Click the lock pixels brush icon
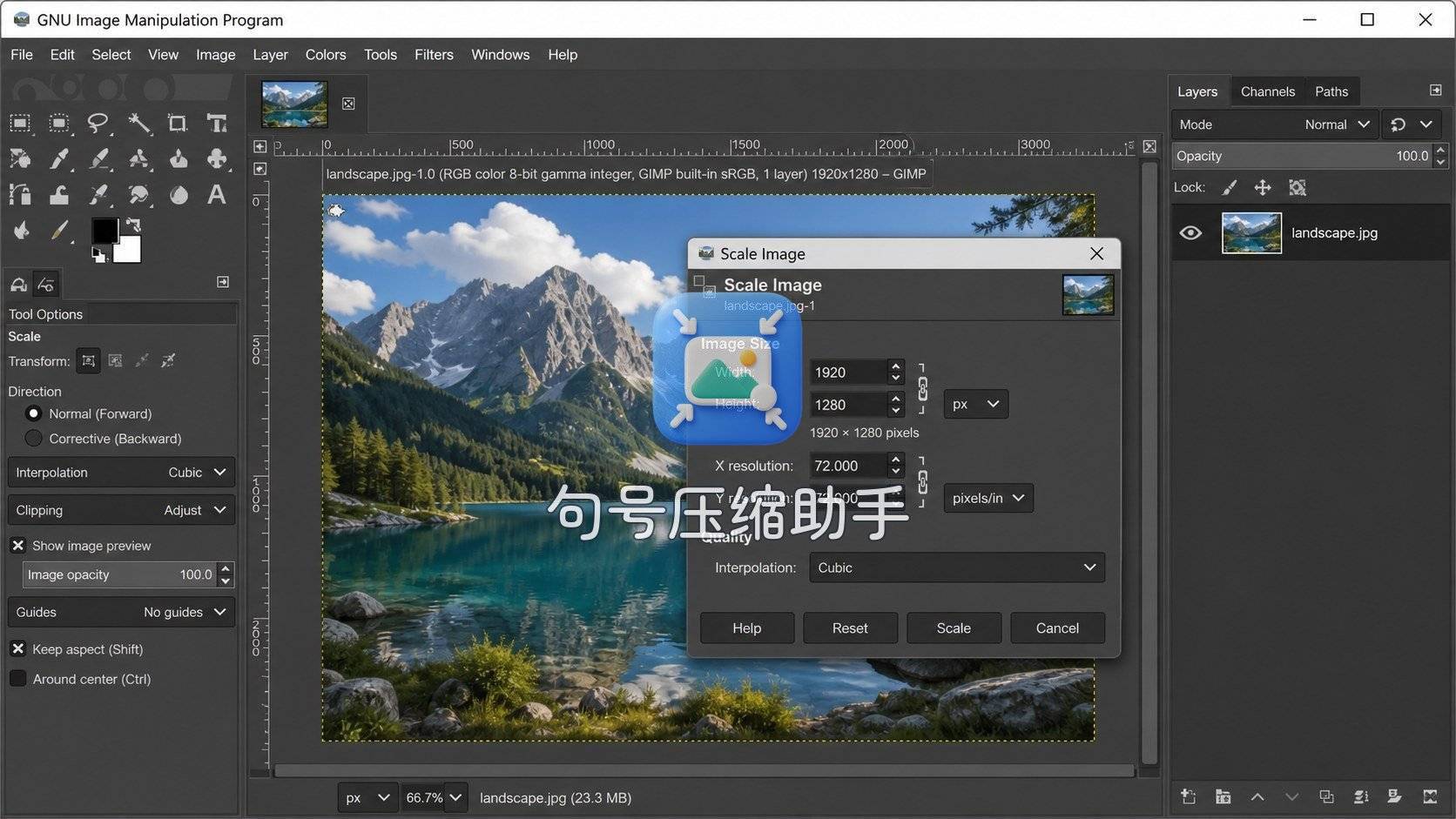Image resolution: width=1456 pixels, height=819 pixels. pos(1229,187)
